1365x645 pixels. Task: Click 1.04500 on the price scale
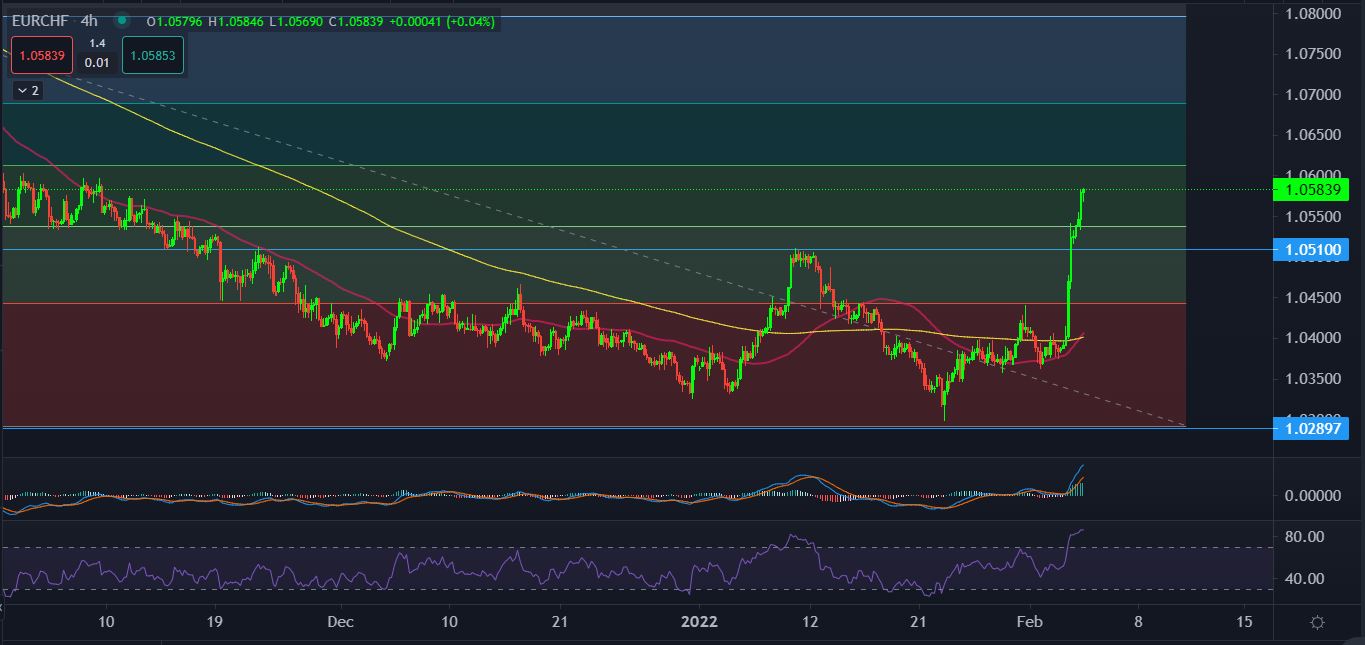pyautogui.click(x=1312, y=297)
